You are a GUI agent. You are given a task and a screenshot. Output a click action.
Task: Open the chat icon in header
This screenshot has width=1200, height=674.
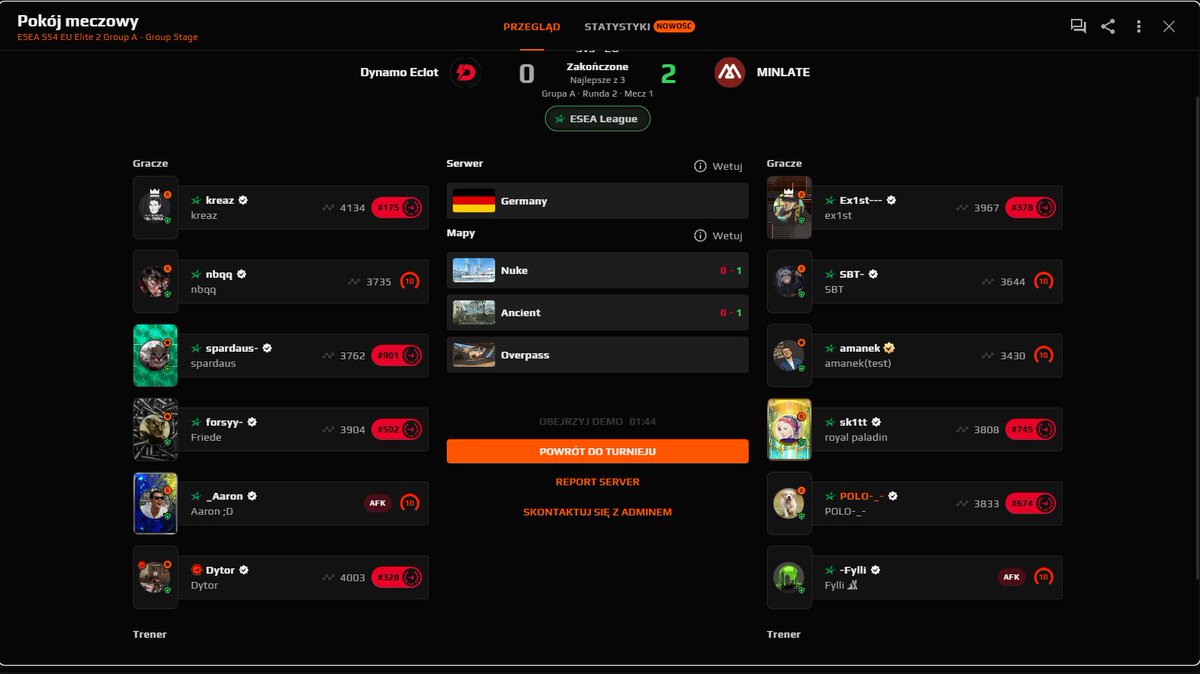(x=1078, y=27)
